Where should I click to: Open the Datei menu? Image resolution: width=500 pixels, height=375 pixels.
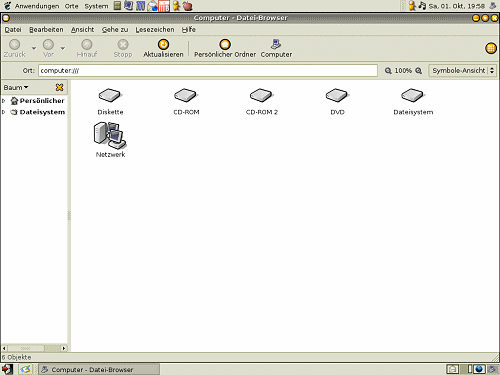(13, 30)
